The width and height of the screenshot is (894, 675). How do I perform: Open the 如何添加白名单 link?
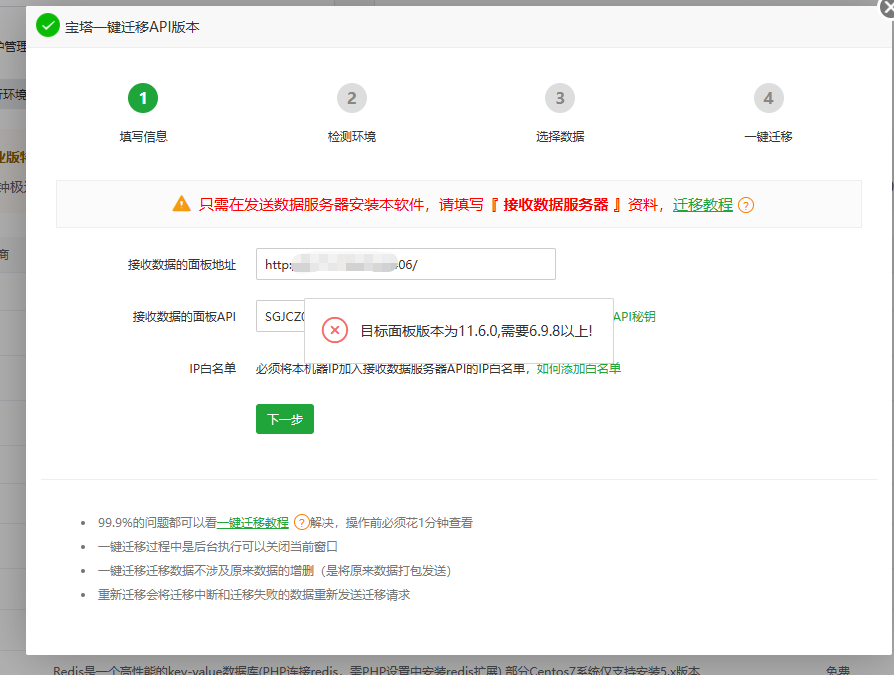point(578,368)
